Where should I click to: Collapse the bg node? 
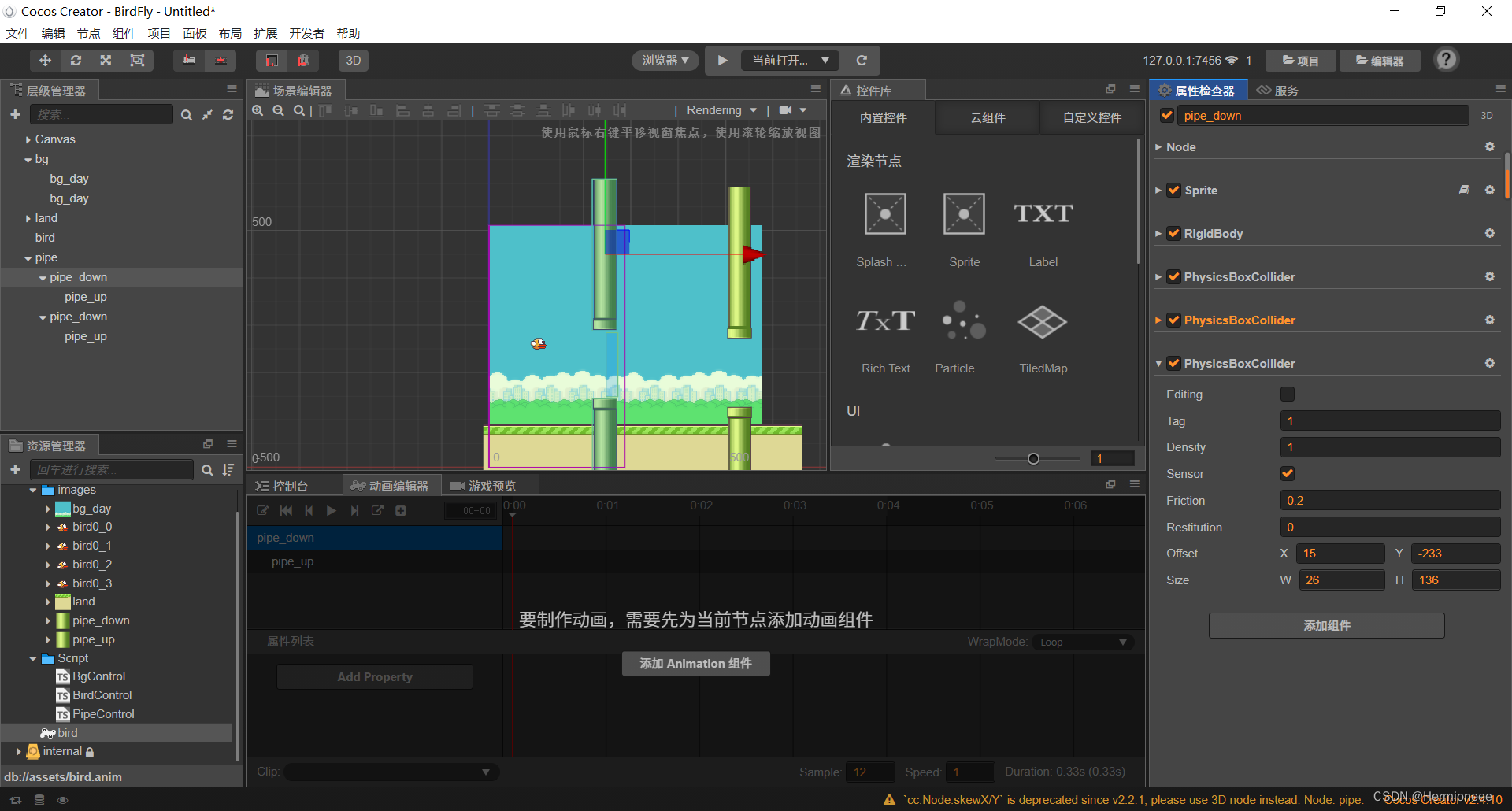pyautogui.click(x=28, y=160)
